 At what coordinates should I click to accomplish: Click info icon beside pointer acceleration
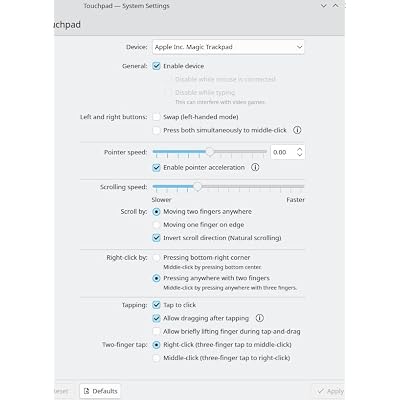pyautogui.click(x=255, y=167)
